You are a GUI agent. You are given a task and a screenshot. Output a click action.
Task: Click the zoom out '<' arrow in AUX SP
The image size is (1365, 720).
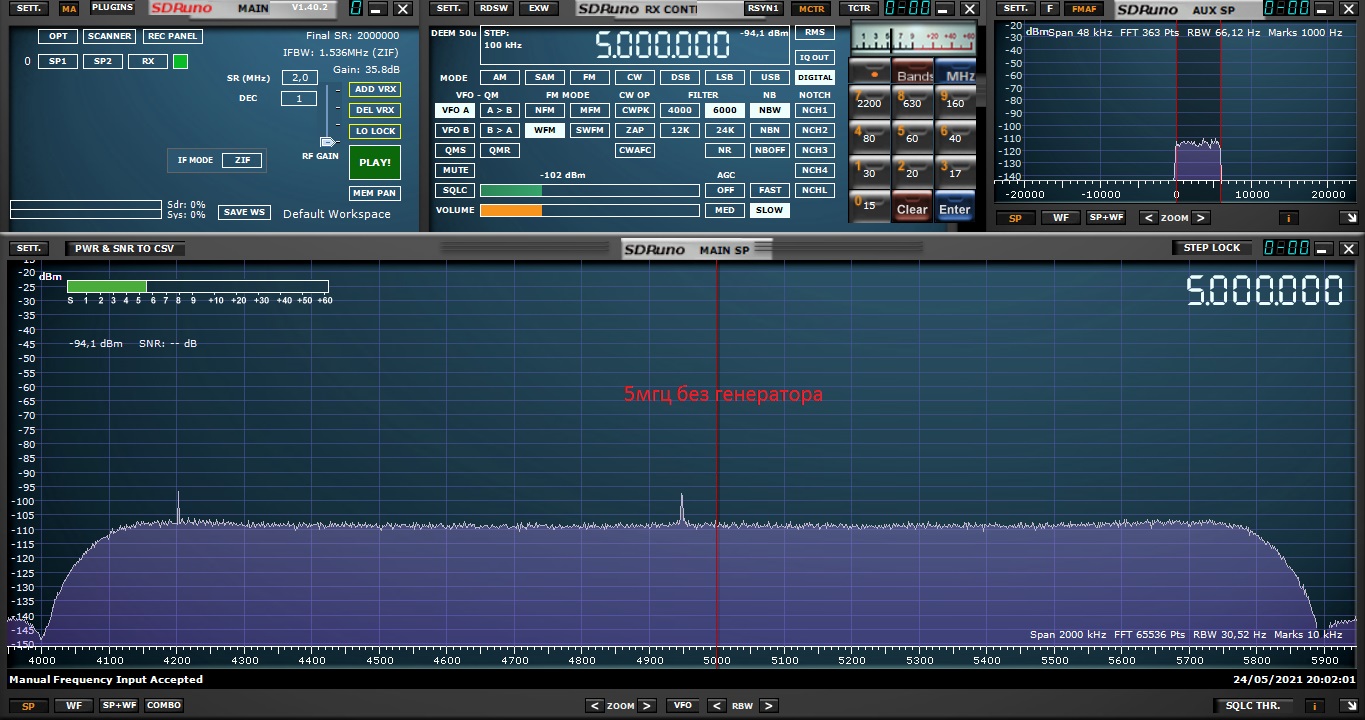[1149, 217]
